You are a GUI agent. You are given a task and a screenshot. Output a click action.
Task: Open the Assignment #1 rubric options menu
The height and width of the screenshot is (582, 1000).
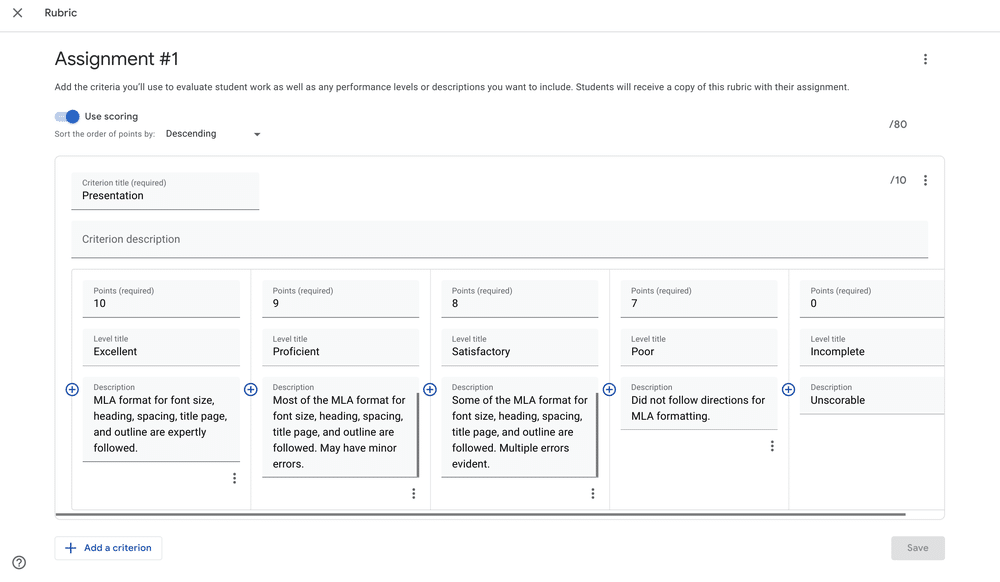[x=925, y=59]
